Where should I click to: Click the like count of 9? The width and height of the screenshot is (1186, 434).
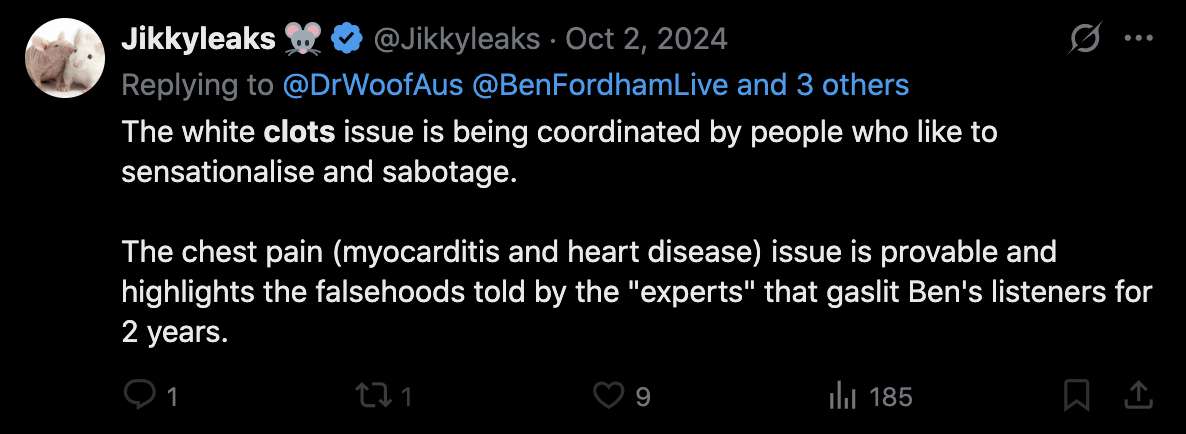643,397
